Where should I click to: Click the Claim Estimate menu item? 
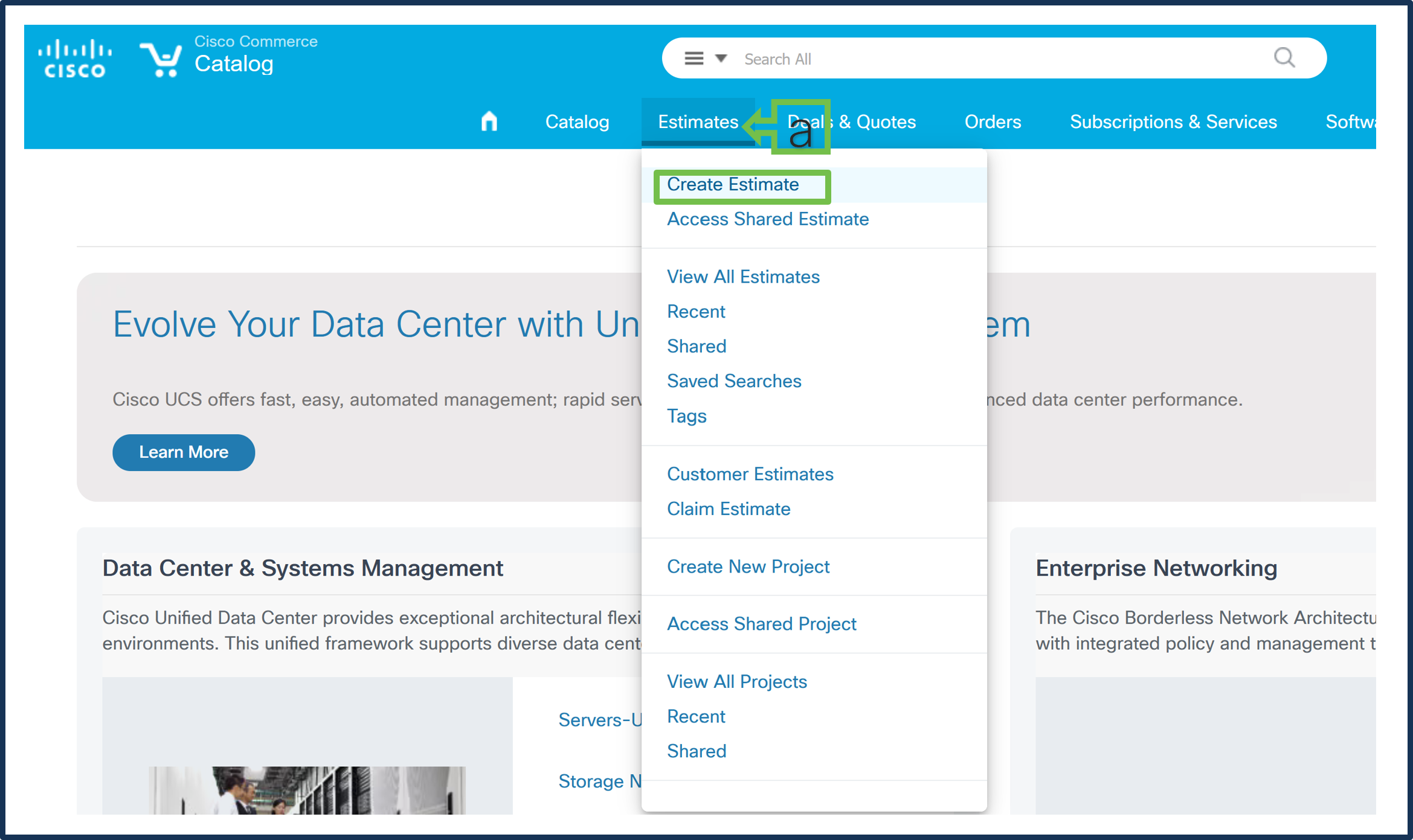[x=728, y=509]
